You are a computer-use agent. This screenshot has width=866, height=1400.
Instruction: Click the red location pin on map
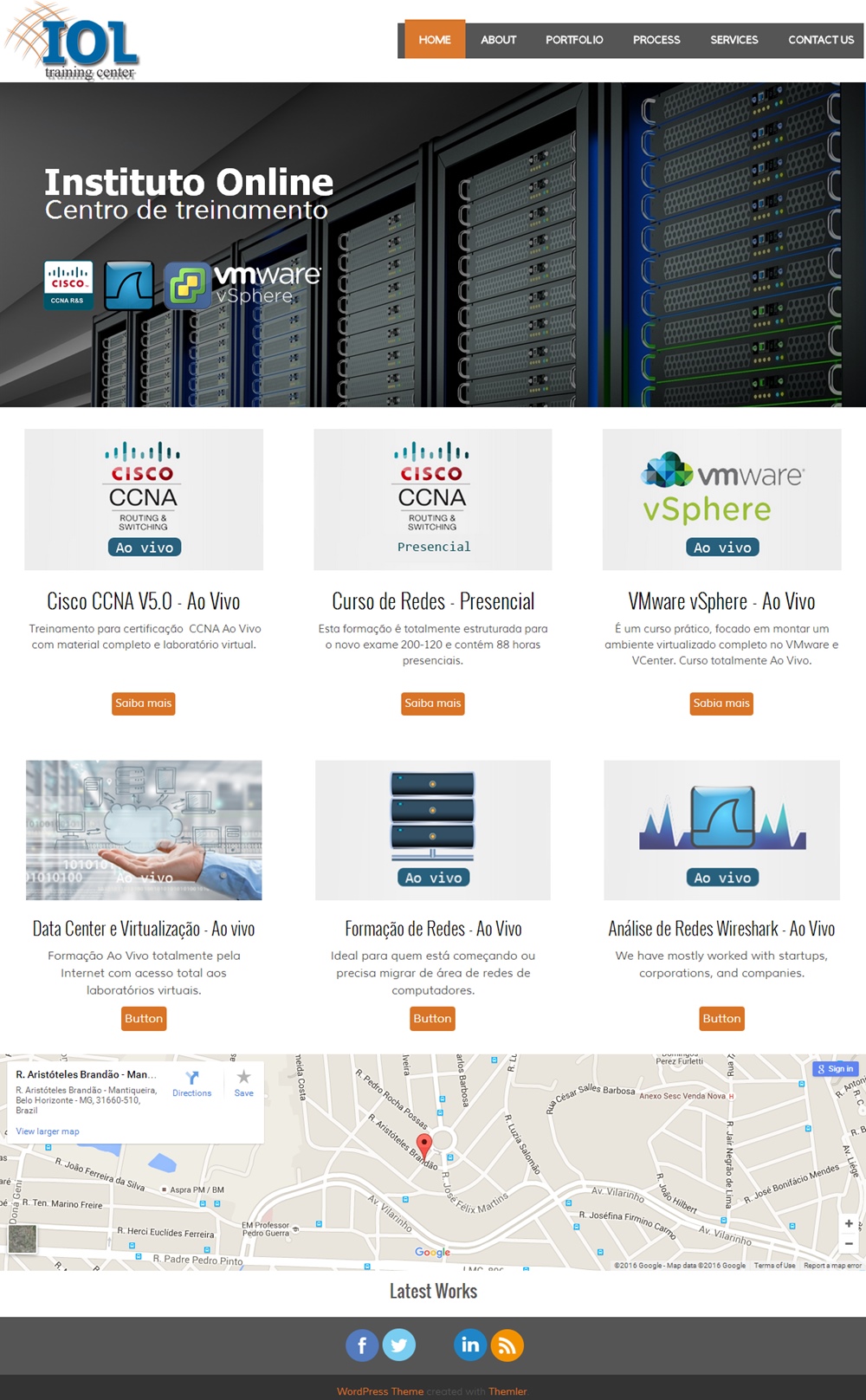click(423, 1146)
